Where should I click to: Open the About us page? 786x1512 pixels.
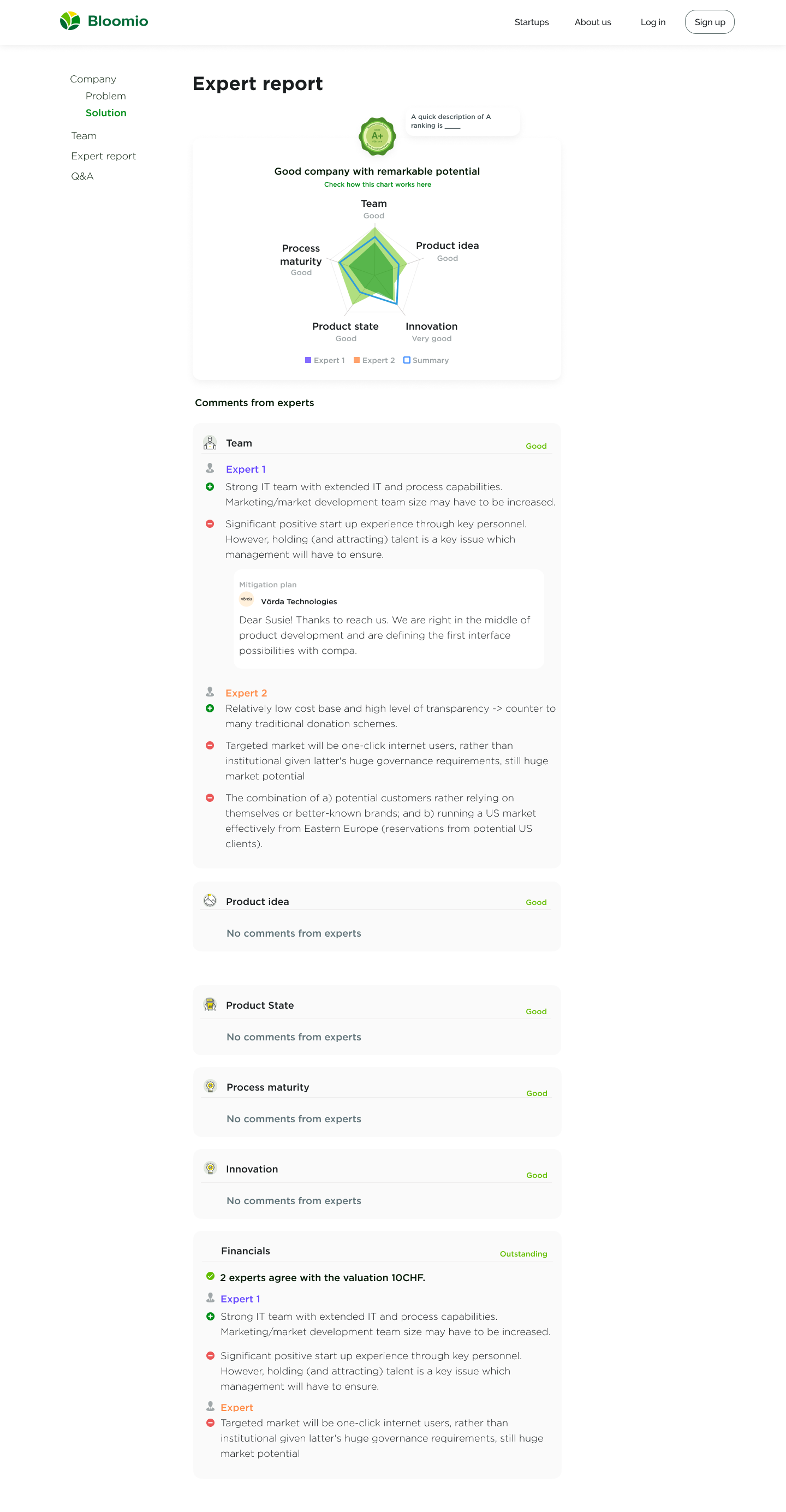pyautogui.click(x=592, y=22)
